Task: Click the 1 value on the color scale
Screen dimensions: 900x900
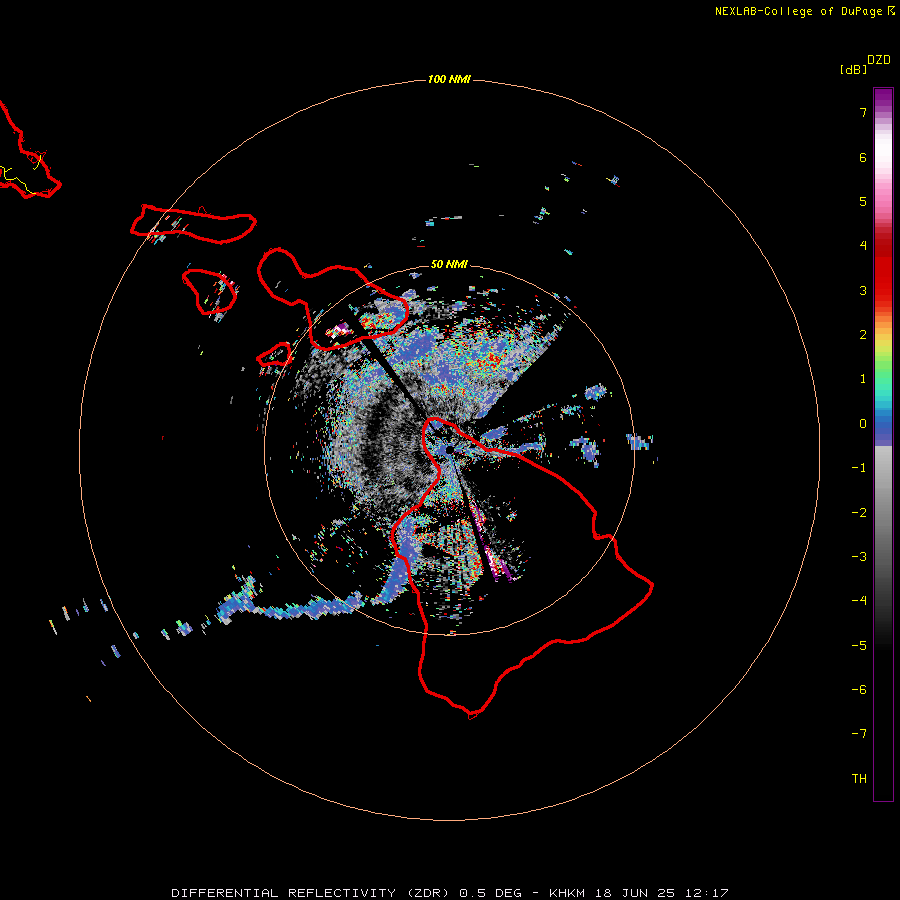Action: (x=863, y=379)
